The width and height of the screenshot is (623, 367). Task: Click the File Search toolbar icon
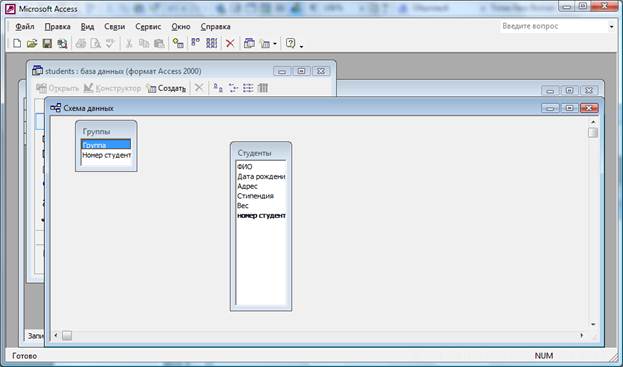pos(62,43)
